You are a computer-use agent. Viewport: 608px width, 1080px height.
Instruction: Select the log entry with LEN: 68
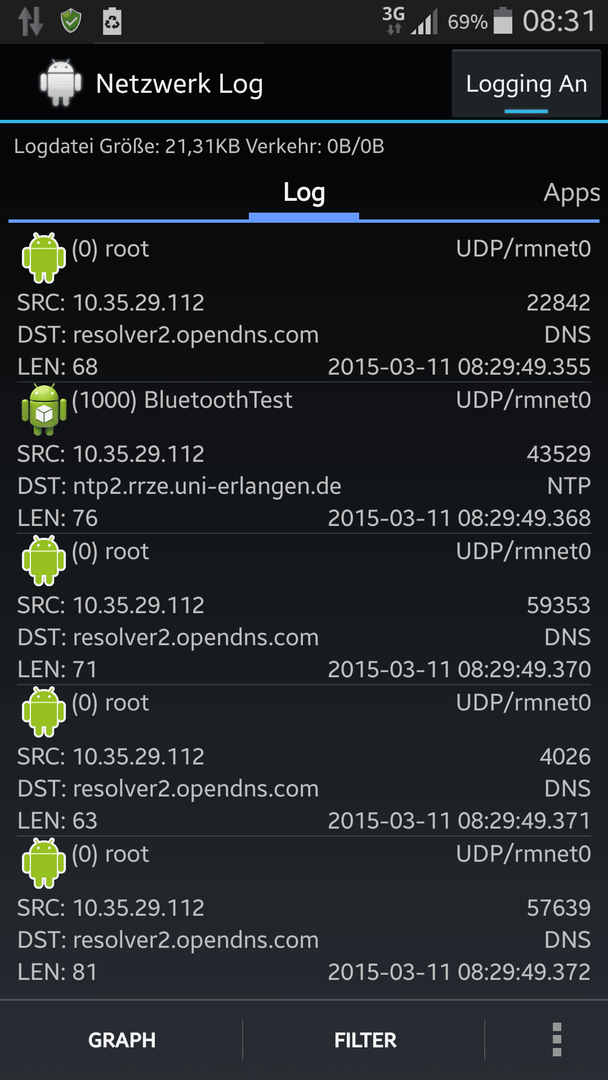click(304, 306)
